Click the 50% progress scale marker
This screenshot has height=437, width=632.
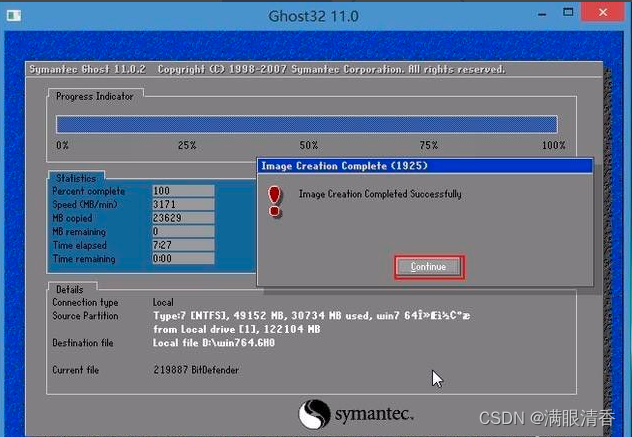click(309, 145)
